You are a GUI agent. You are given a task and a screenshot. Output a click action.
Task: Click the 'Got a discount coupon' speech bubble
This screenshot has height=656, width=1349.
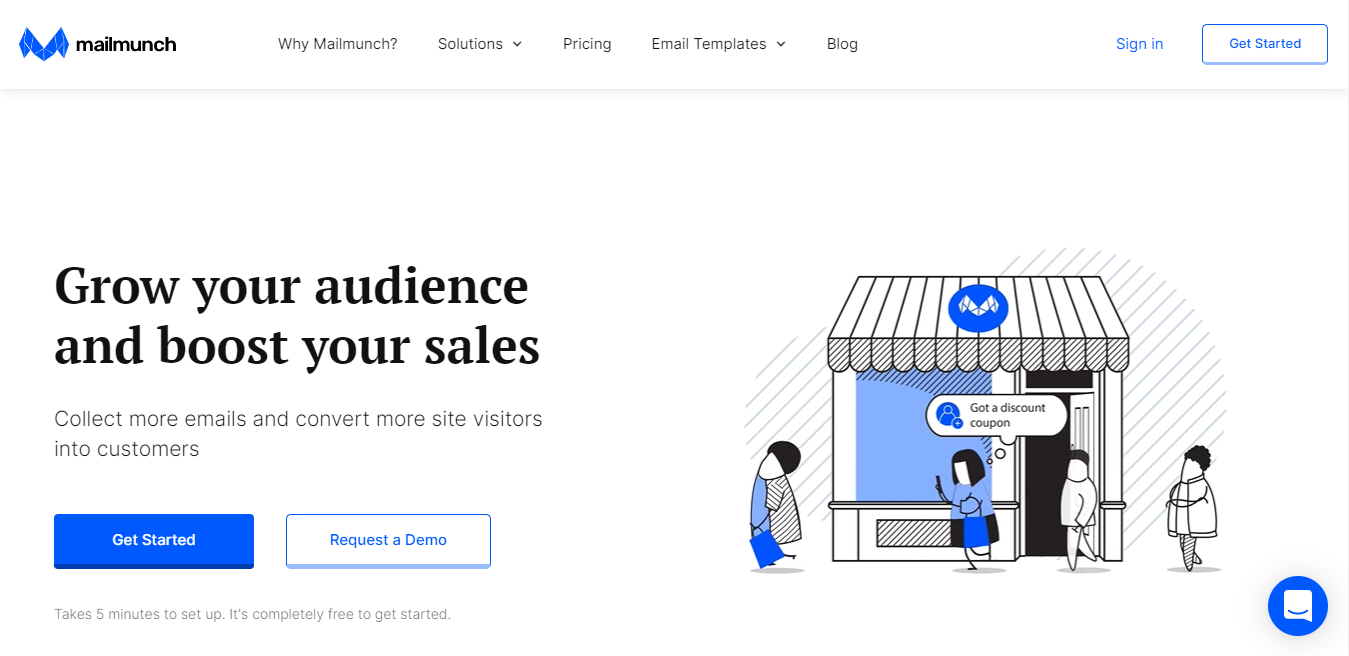pyautogui.click(x=997, y=415)
